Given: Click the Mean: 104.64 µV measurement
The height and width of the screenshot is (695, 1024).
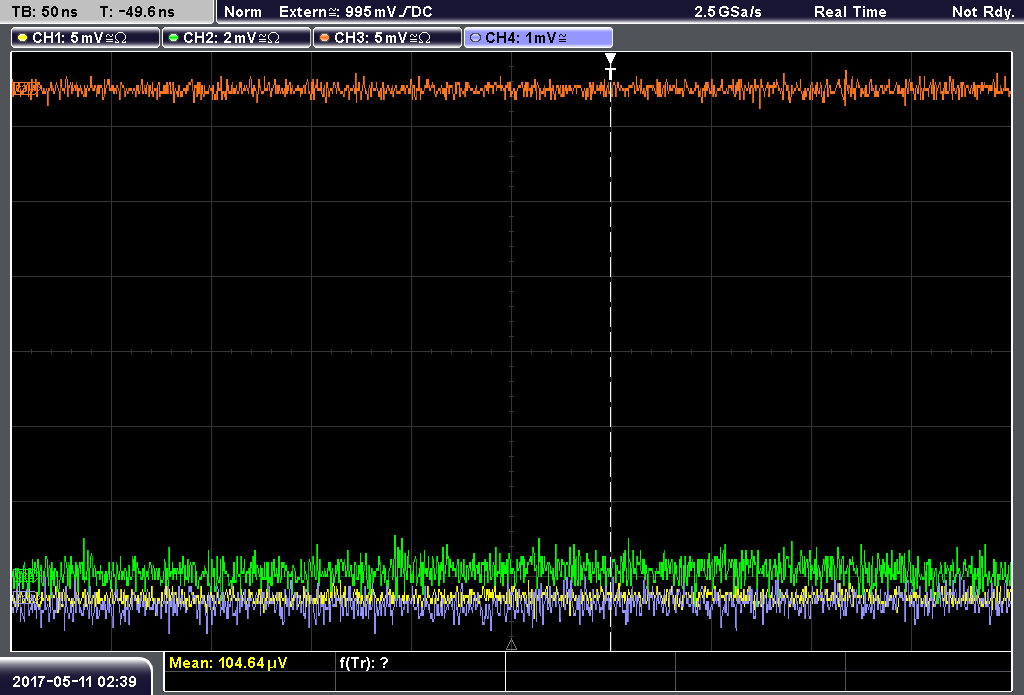Looking at the screenshot, I should [x=228, y=663].
